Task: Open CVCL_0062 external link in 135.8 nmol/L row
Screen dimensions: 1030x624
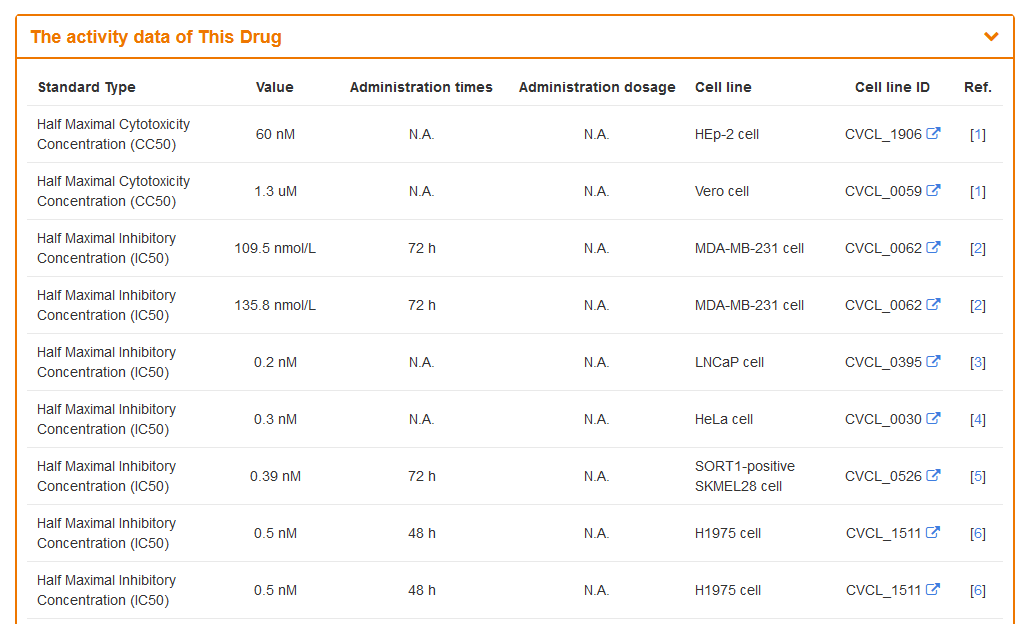Action: (933, 304)
